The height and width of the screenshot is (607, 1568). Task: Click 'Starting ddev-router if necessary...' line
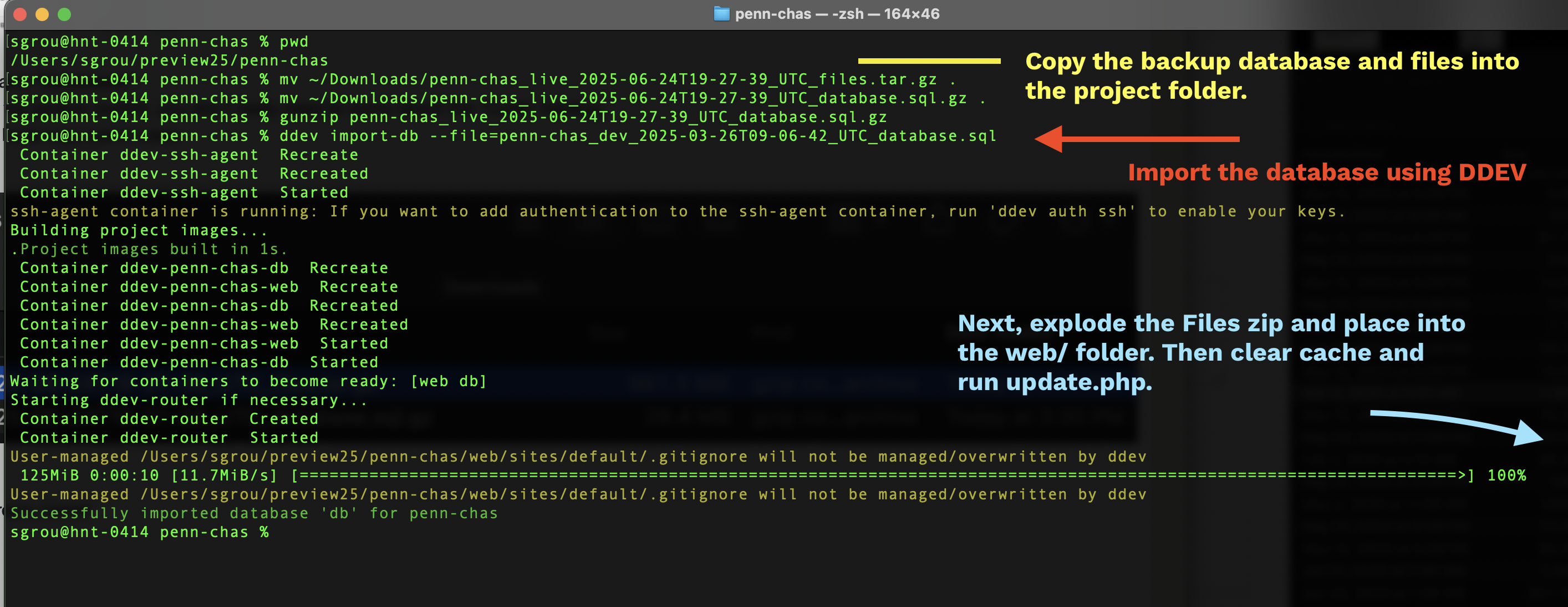coord(189,400)
